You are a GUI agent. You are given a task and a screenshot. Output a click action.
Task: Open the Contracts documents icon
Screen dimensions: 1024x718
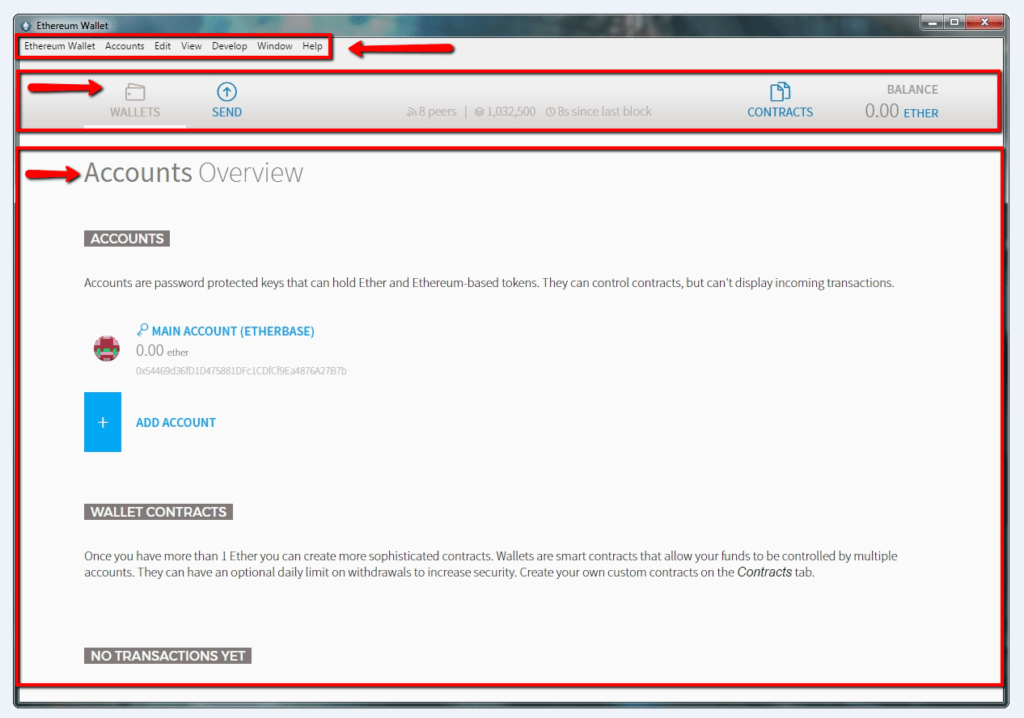pos(780,91)
